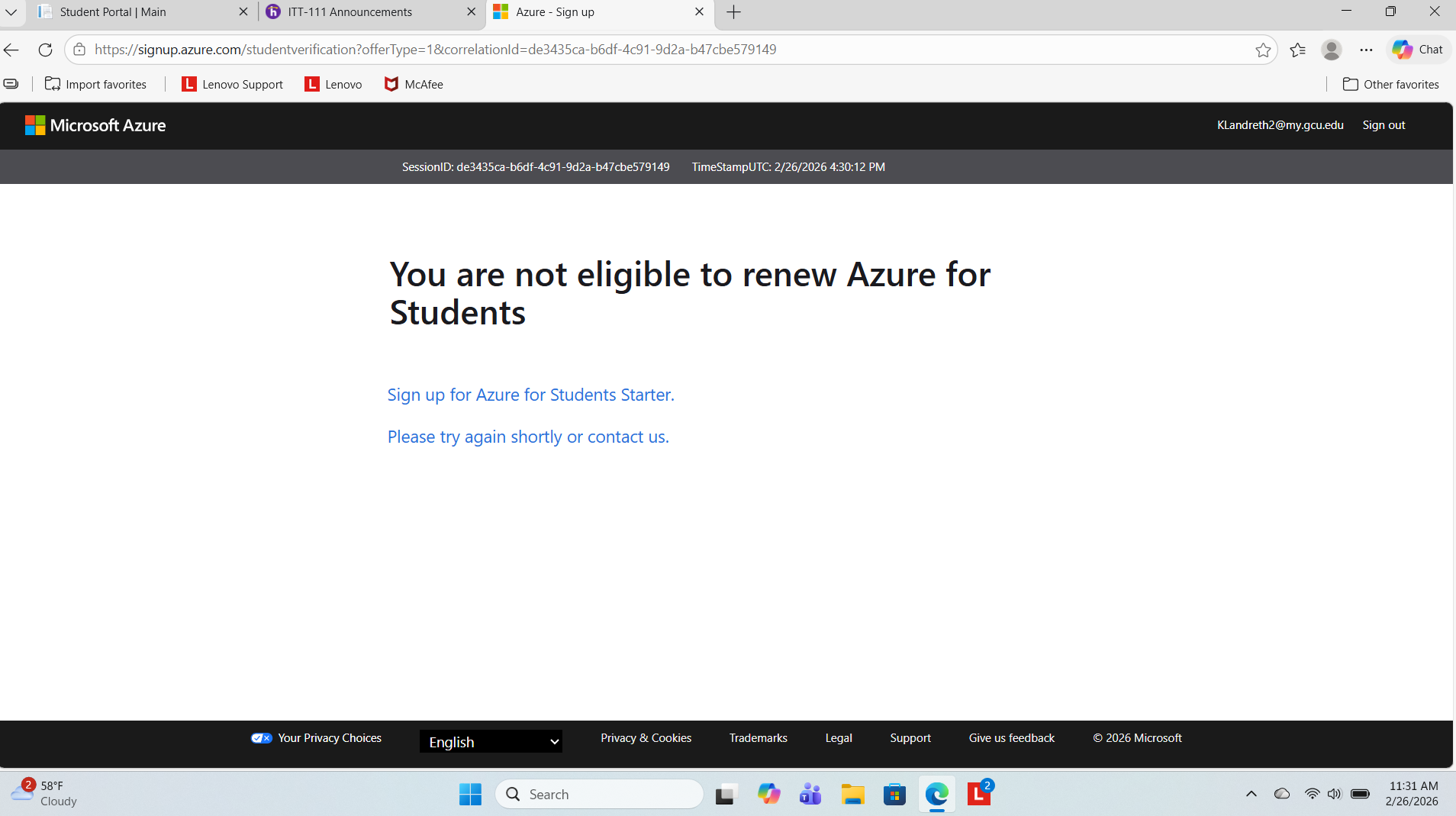Open File Explorer from the taskbar
Image resolution: width=1456 pixels, height=816 pixels.
point(852,795)
